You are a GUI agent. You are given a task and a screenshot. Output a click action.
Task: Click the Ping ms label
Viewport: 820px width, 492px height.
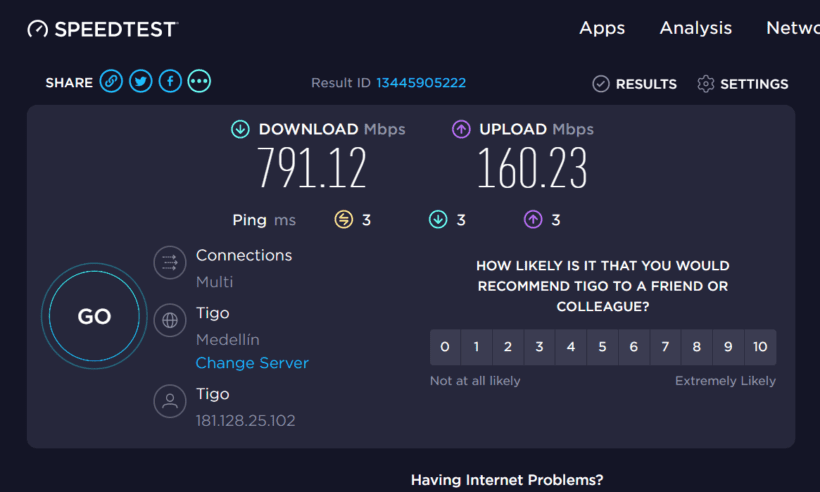(x=264, y=220)
